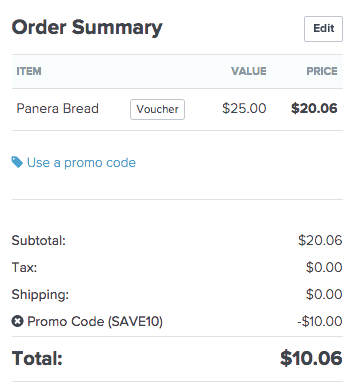Click the Shipping label
The width and height of the screenshot is (364, 383).
(x=40, y=295)
